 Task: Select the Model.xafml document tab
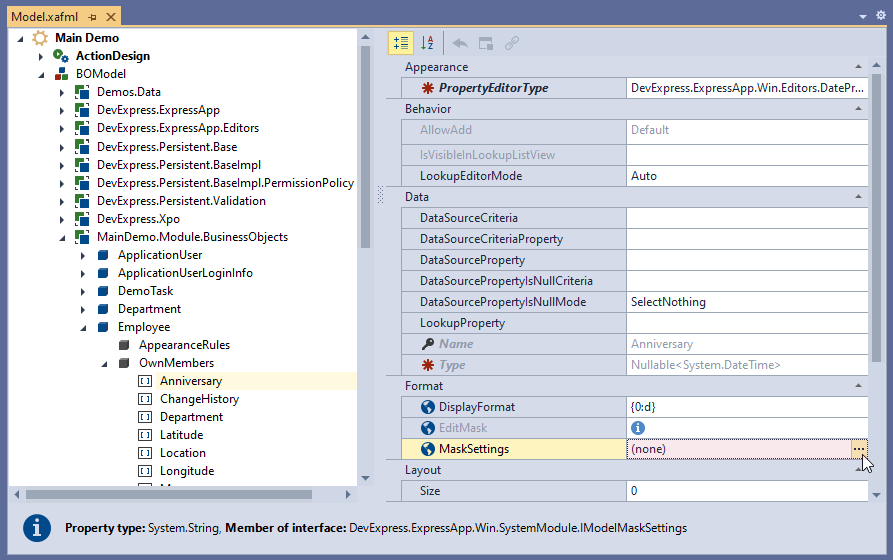44,17
